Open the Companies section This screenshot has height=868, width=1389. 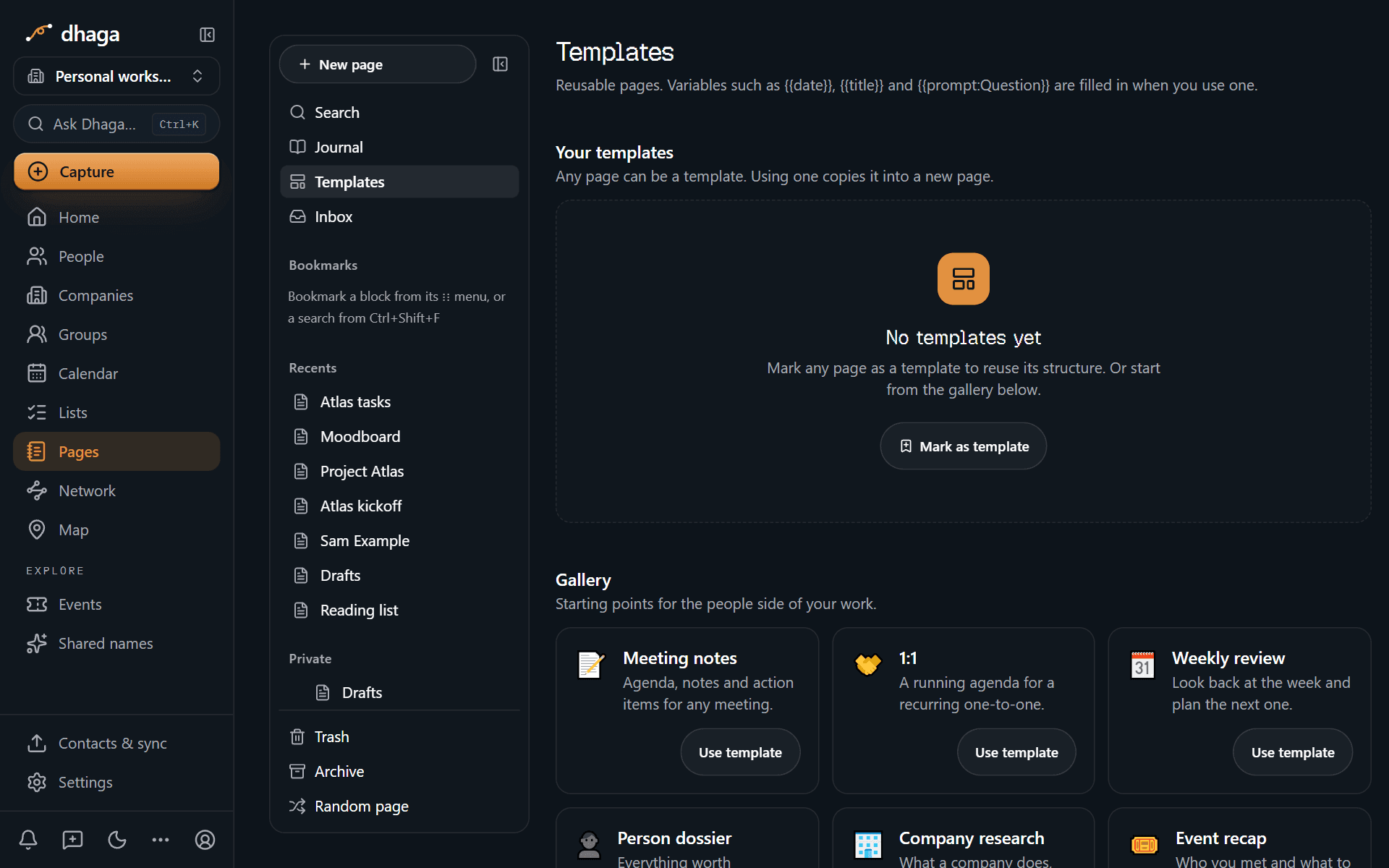(116, 295)
